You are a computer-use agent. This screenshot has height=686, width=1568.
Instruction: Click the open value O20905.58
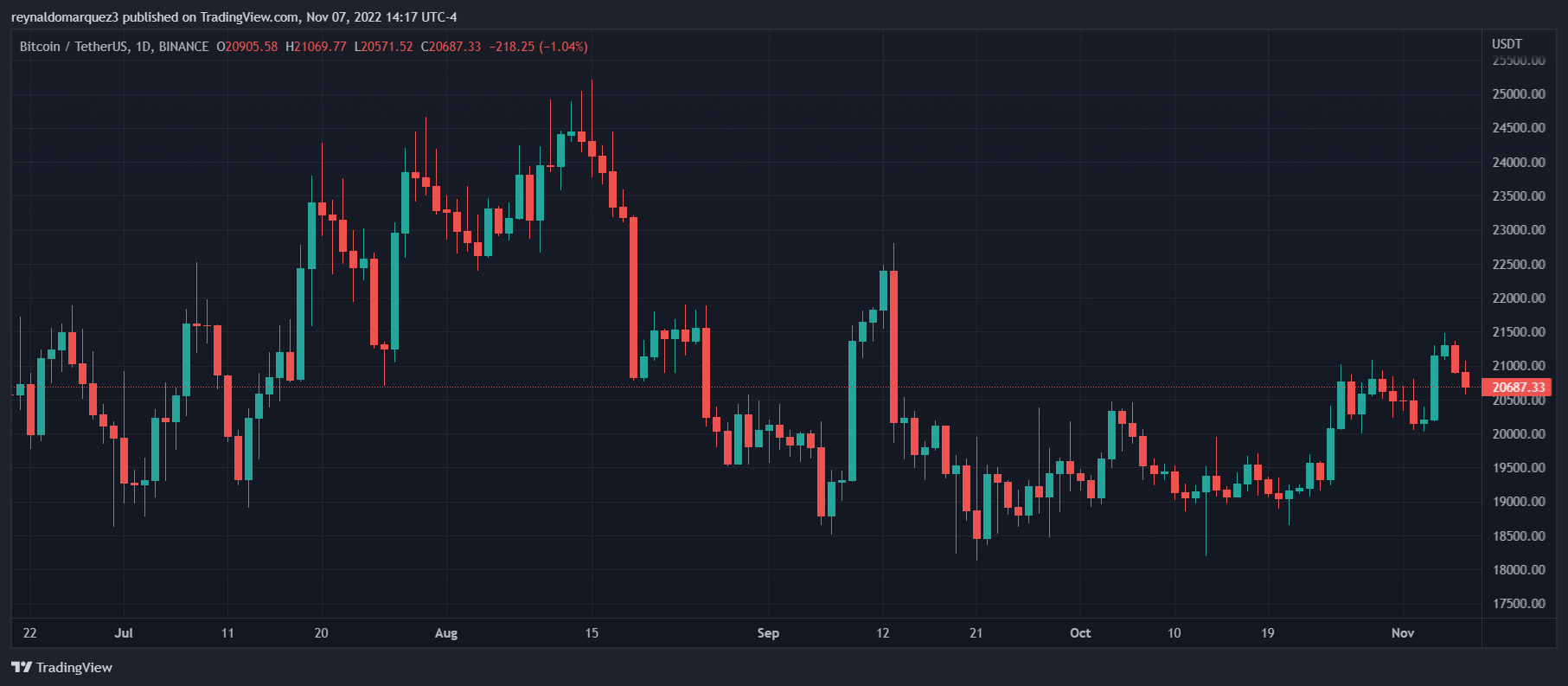coord(247,47)
